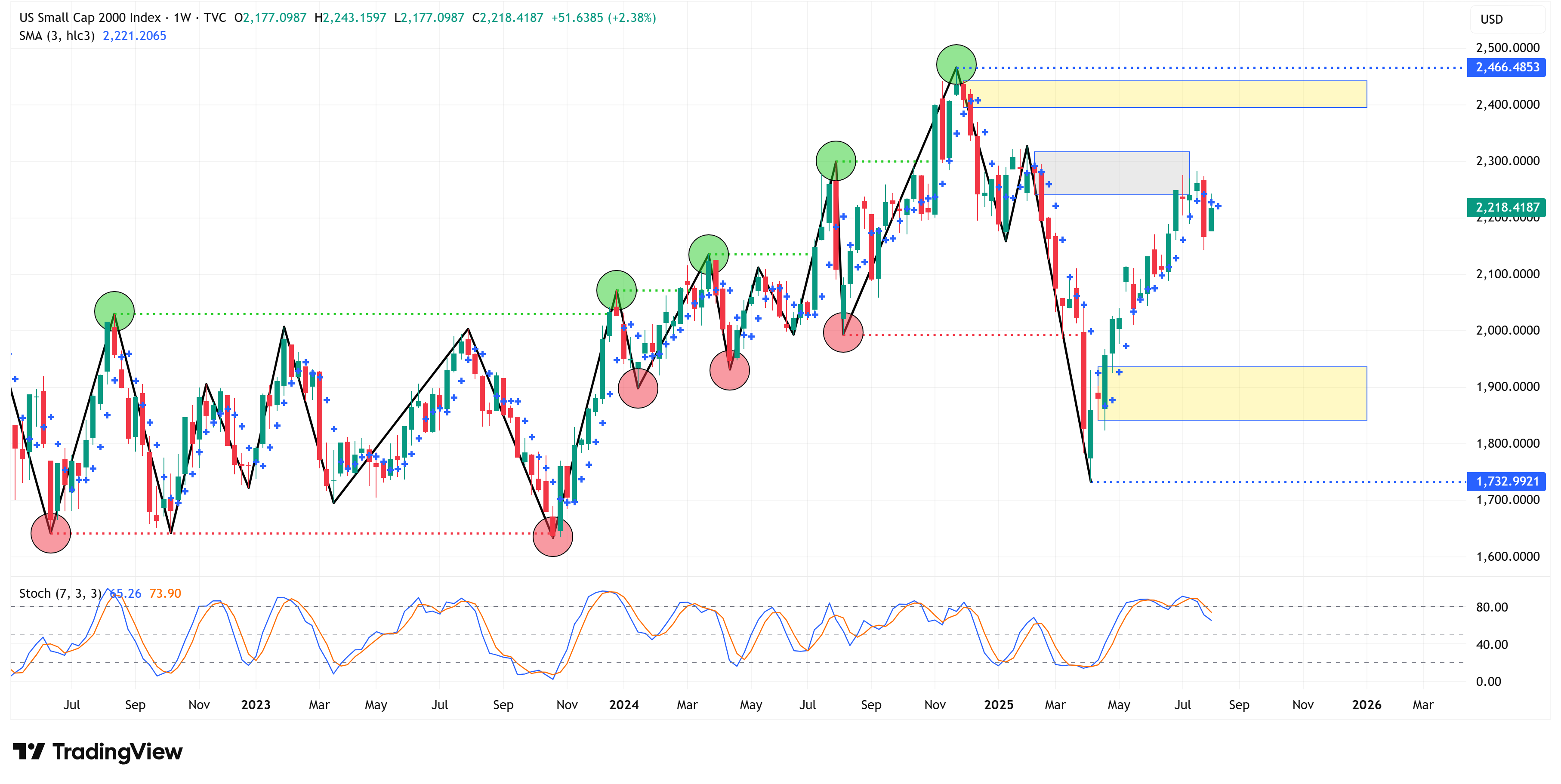
Task: Click the 2,466.4853 blue price label
Action: coord(1507,67)
